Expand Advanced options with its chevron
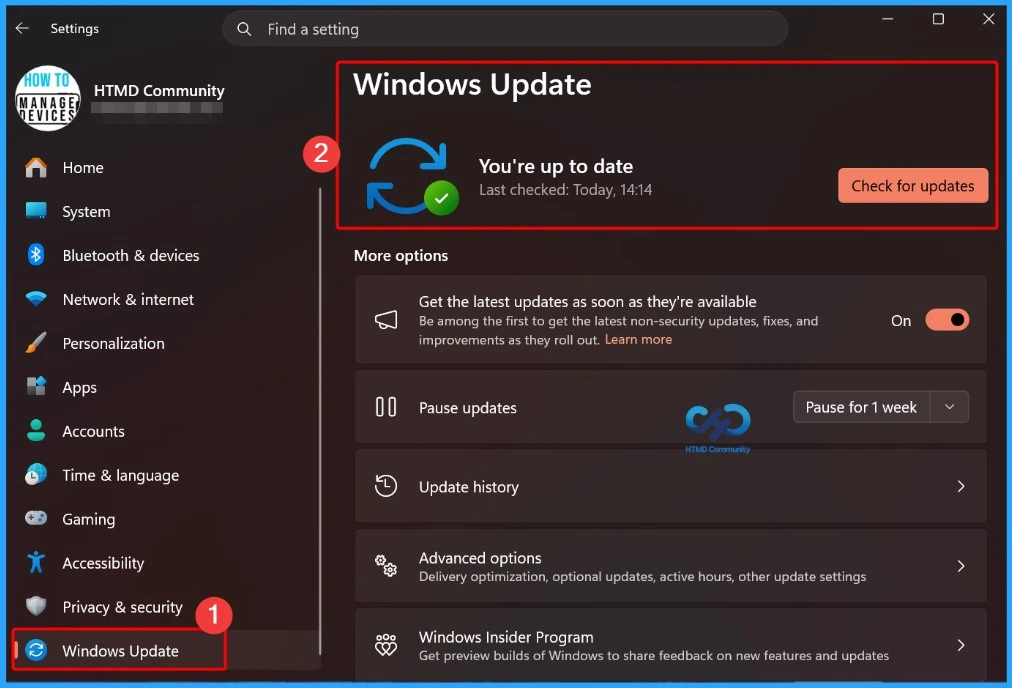This screenshot has width=1012, height=688. pyautogui.click(x=961, y=565)
